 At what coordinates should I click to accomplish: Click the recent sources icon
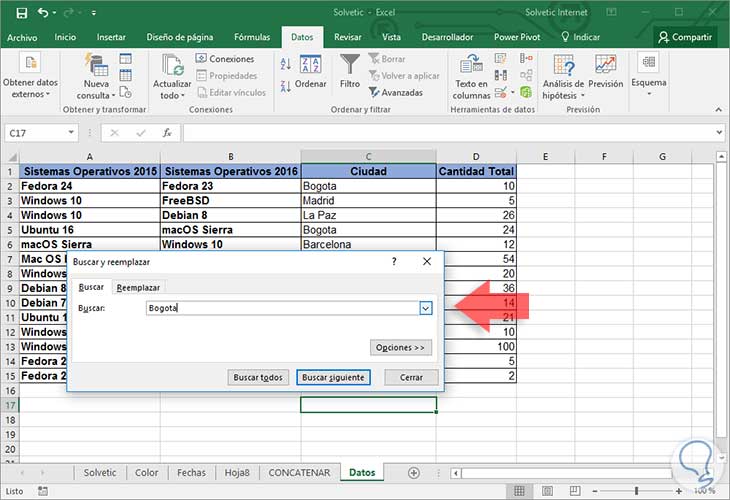point(126,92)
